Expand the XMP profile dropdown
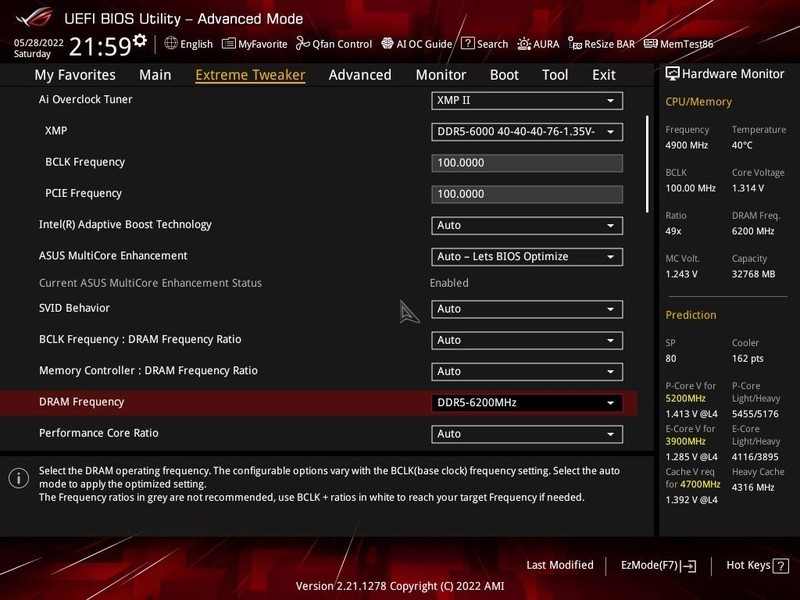 (525, 131)
